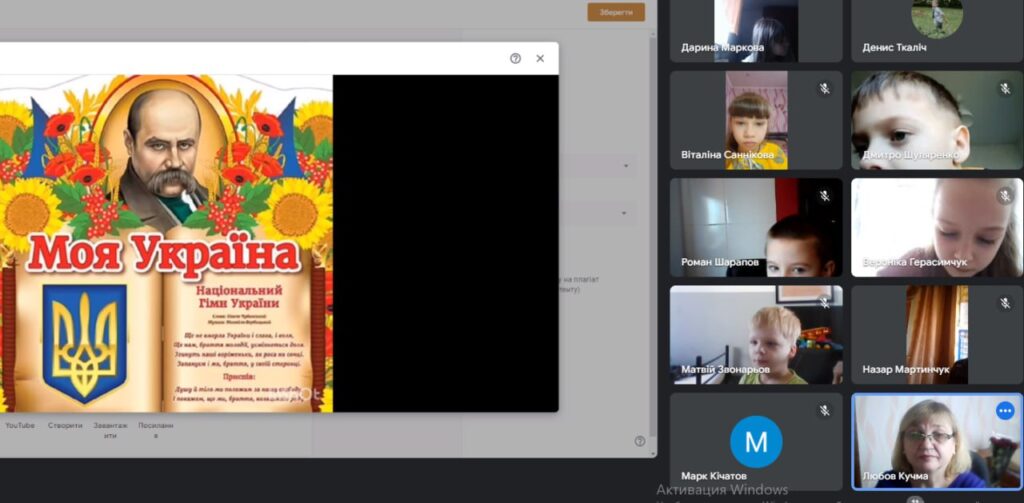Select the Моя Україна poster image
The image size is (1024, 503).
pyautogui.click(x=167, y=243)
